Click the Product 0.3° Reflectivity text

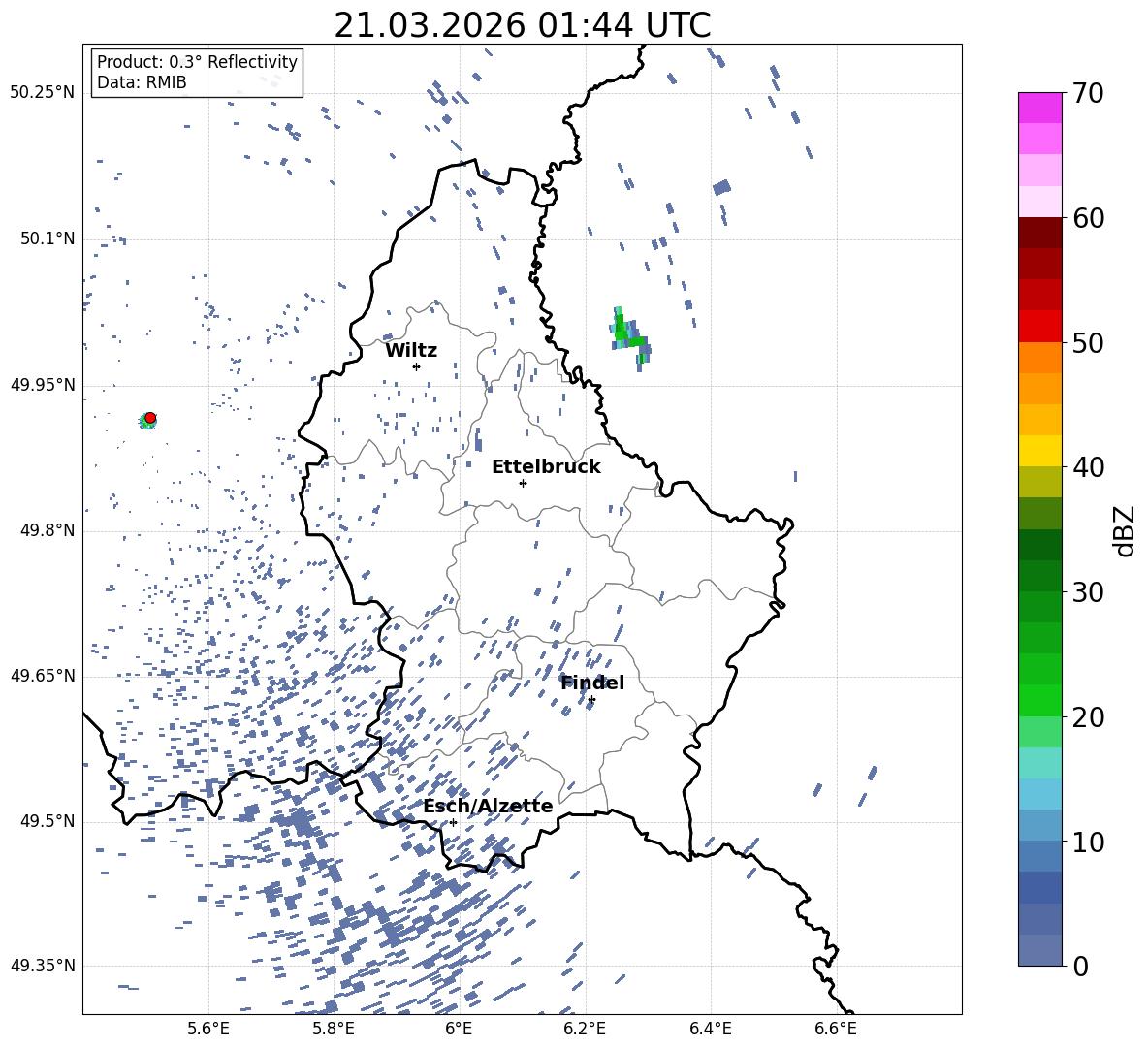tap(197, 62)
